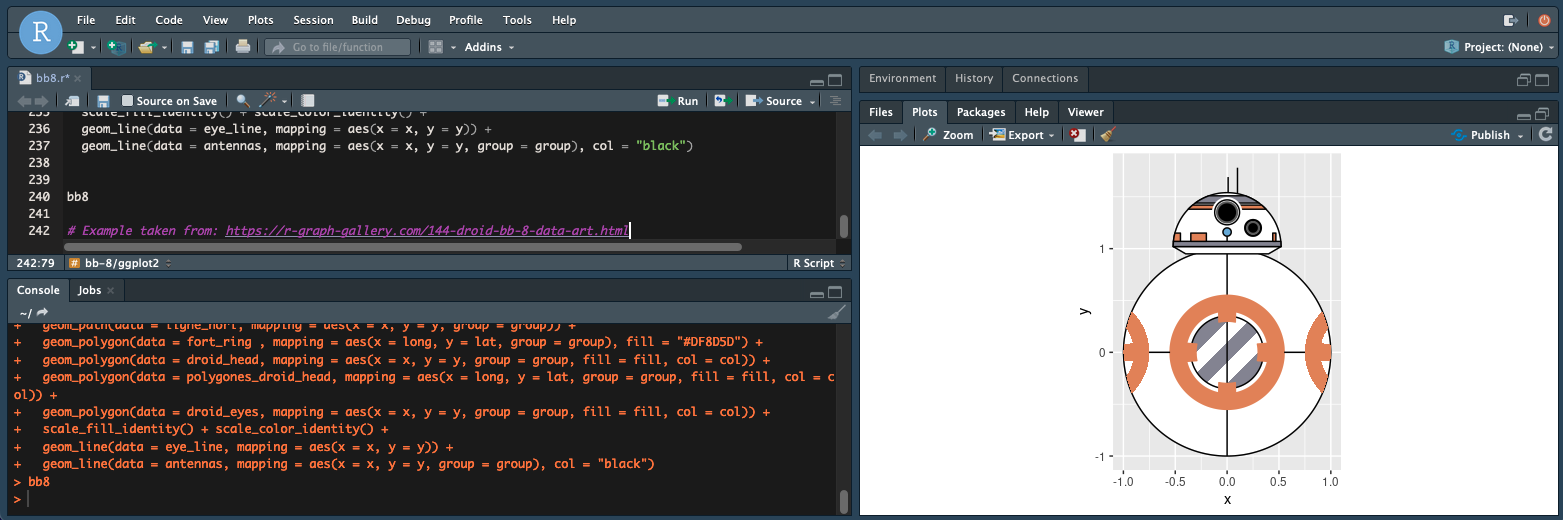
Task: Open Find/Replace with the magnifier icon
Action: (242, 101)
